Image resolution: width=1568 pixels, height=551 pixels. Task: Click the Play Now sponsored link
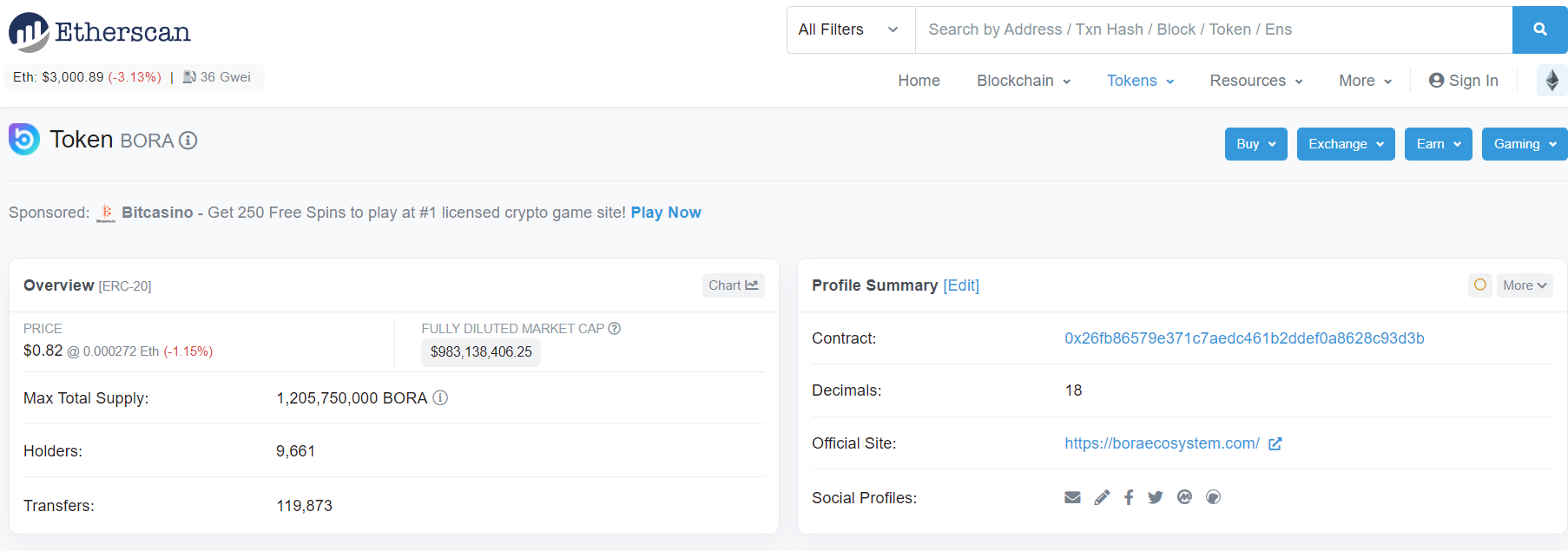666,213
